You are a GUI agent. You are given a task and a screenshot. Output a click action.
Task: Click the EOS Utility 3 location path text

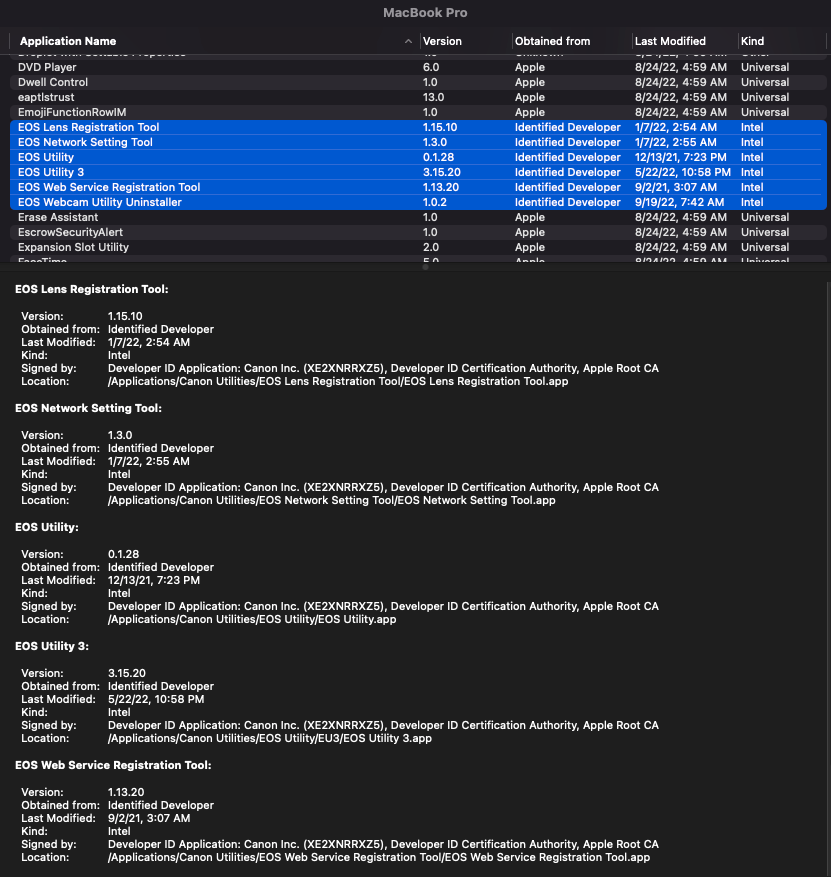point(269,738)
